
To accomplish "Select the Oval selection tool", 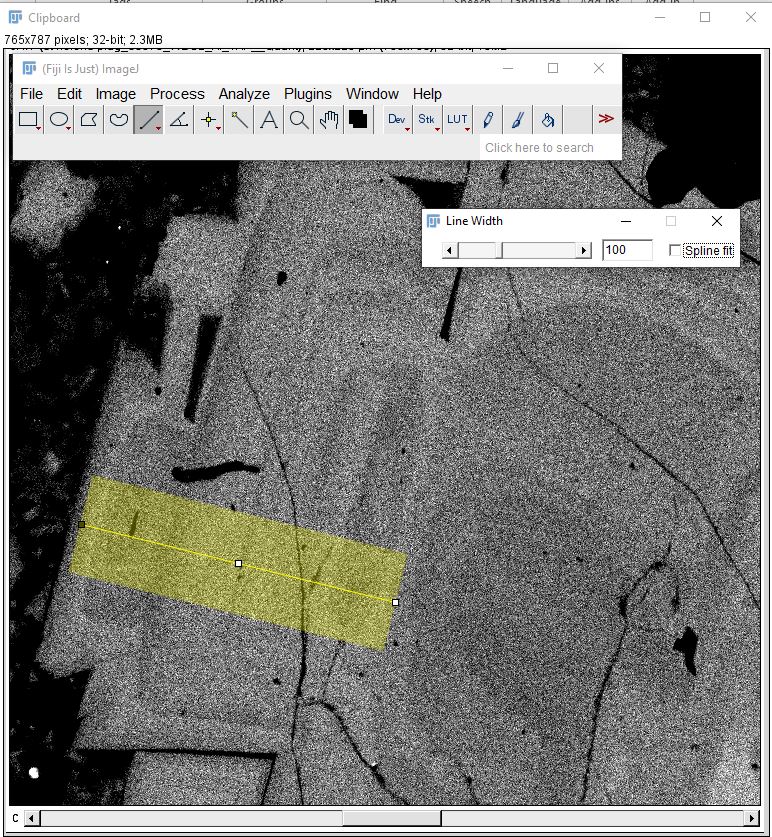I will [x=59, y=120].
